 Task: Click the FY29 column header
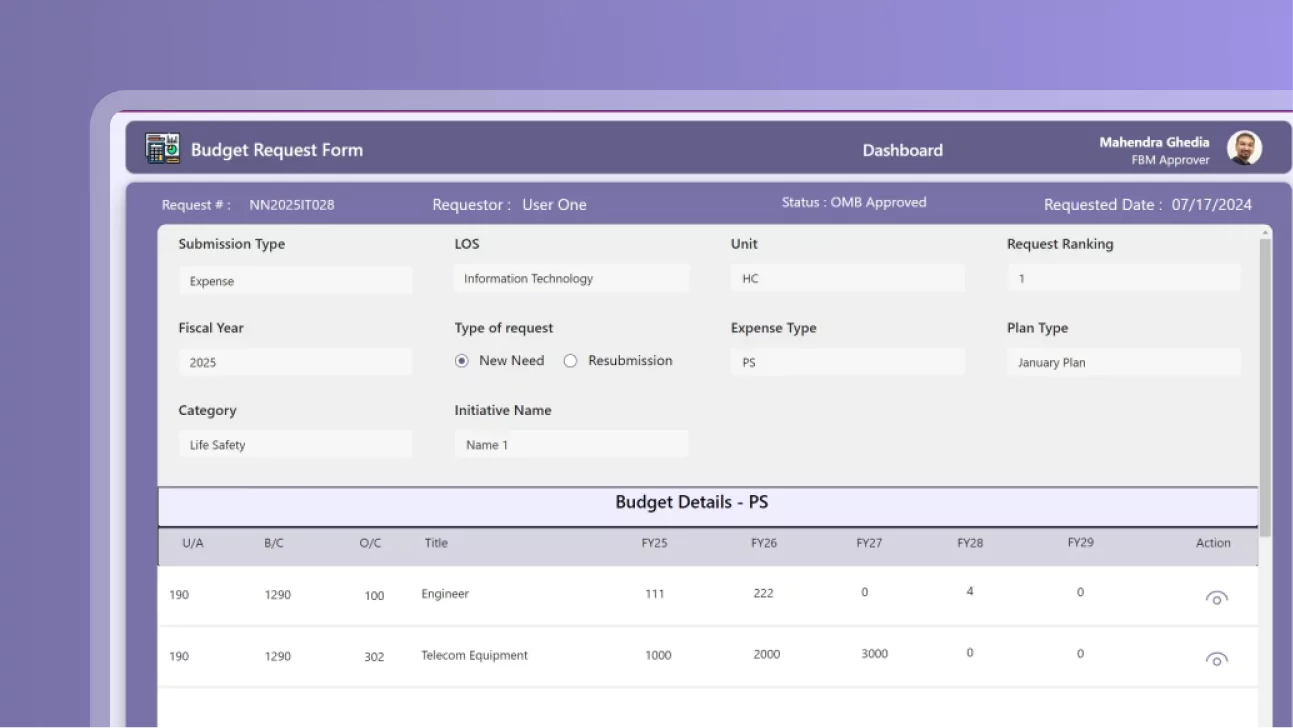1080,543
